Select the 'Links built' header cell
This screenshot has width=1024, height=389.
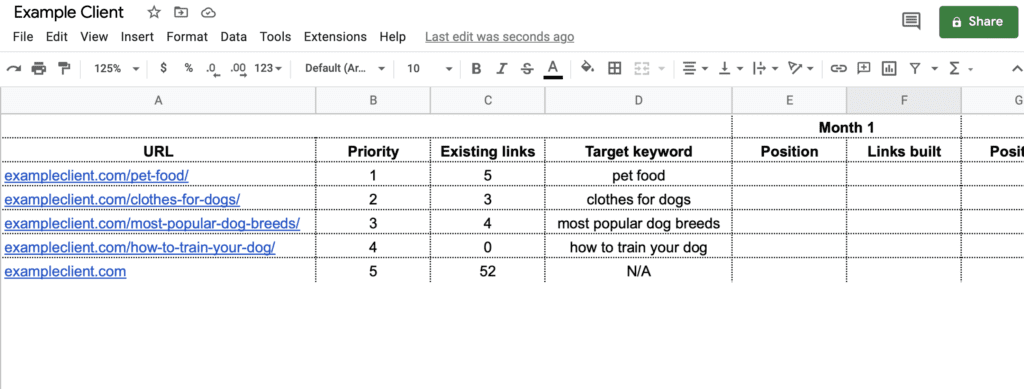pyautogui.click(x=904, y=151)
